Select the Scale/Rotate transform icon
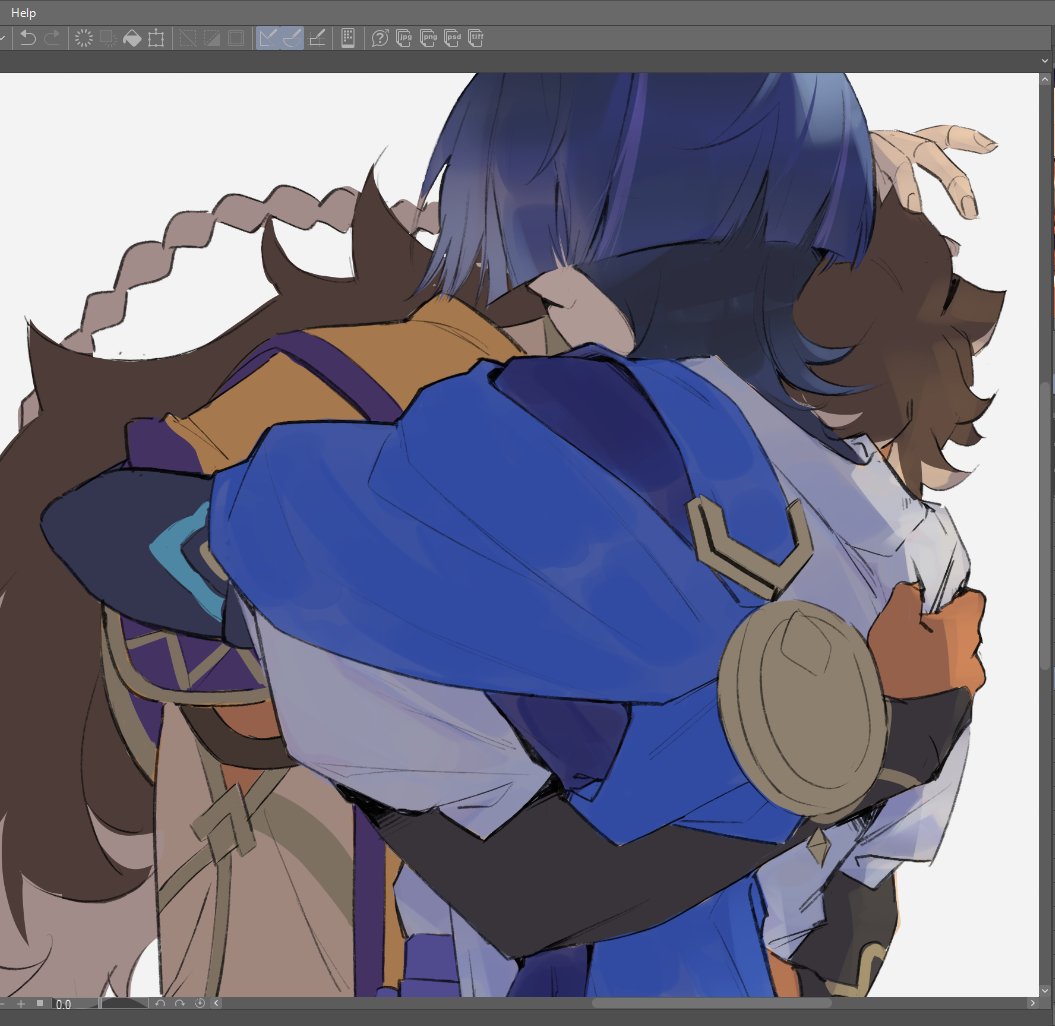1055x1026 pixels. coord(156,38)
